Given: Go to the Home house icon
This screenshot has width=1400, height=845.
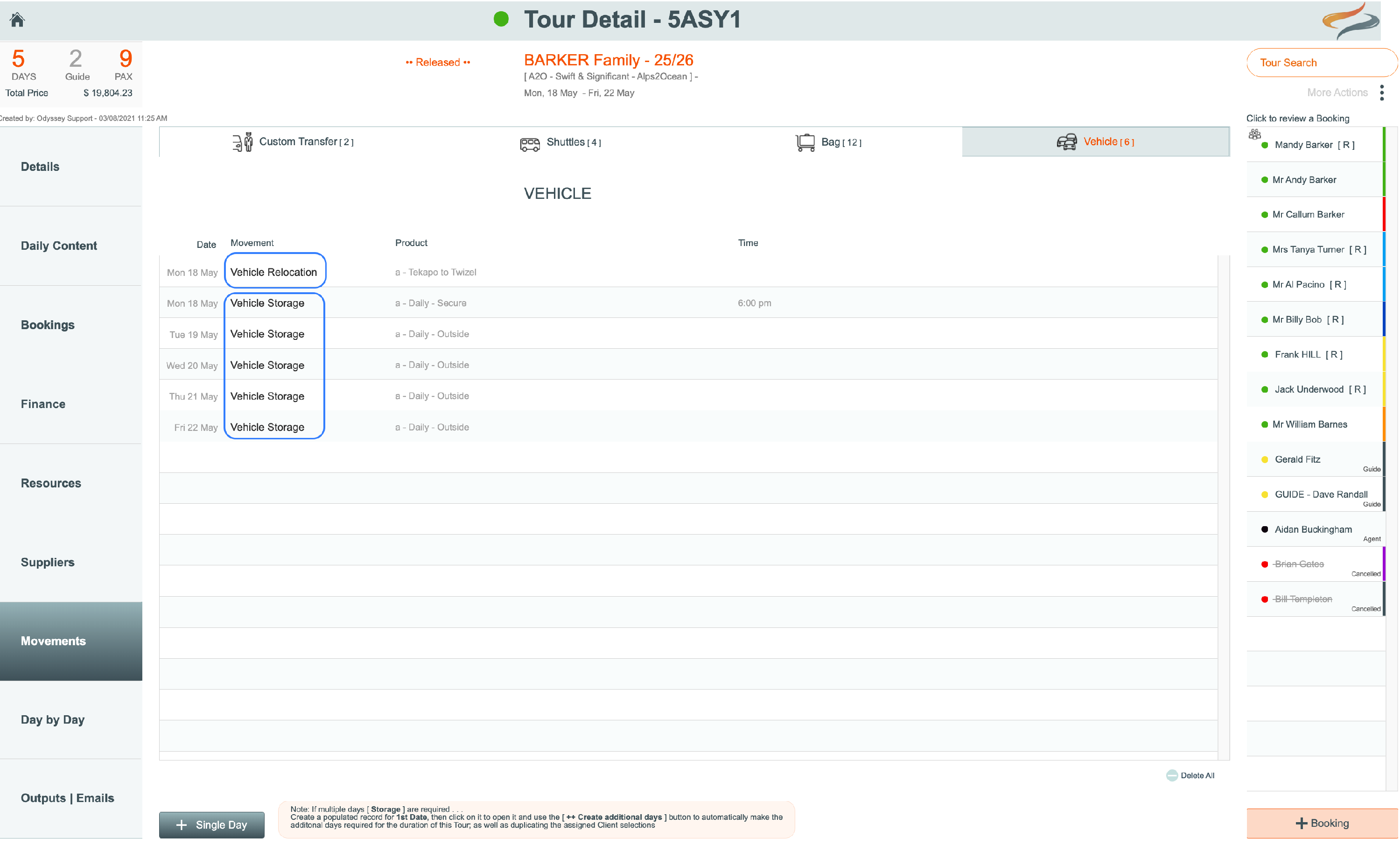Looking at the screenshot, I should [17, 20].
